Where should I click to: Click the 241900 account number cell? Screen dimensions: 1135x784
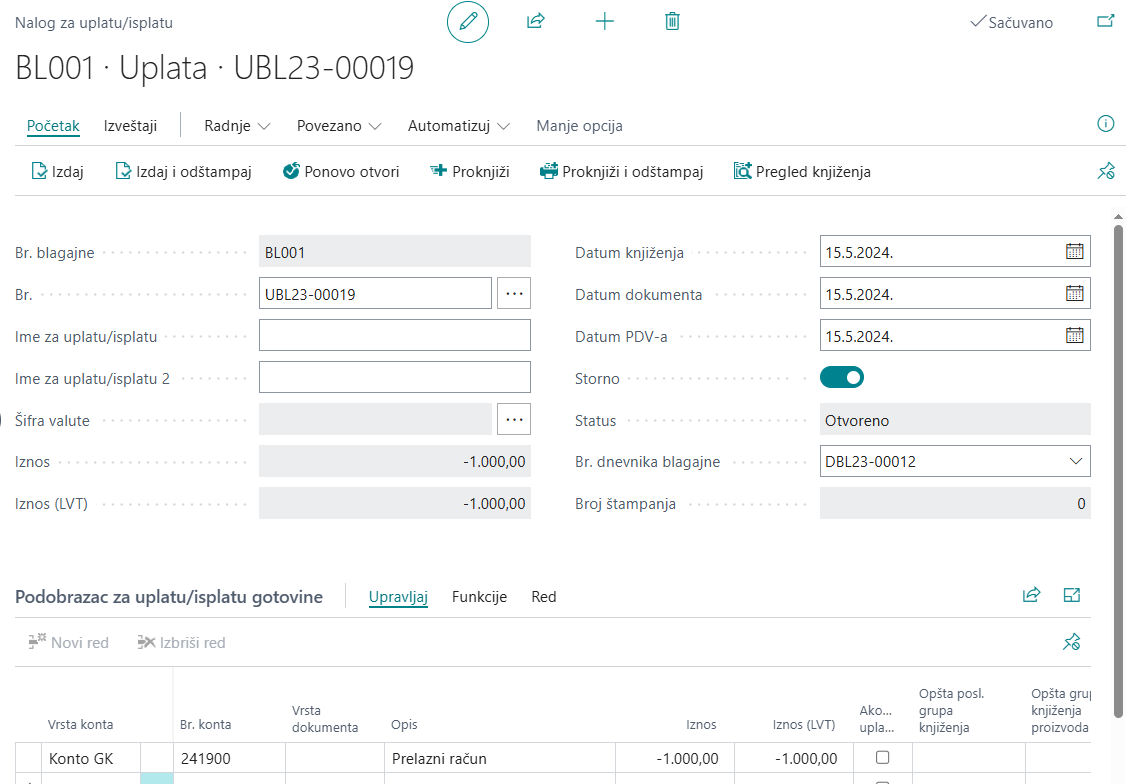coord(229,759)
